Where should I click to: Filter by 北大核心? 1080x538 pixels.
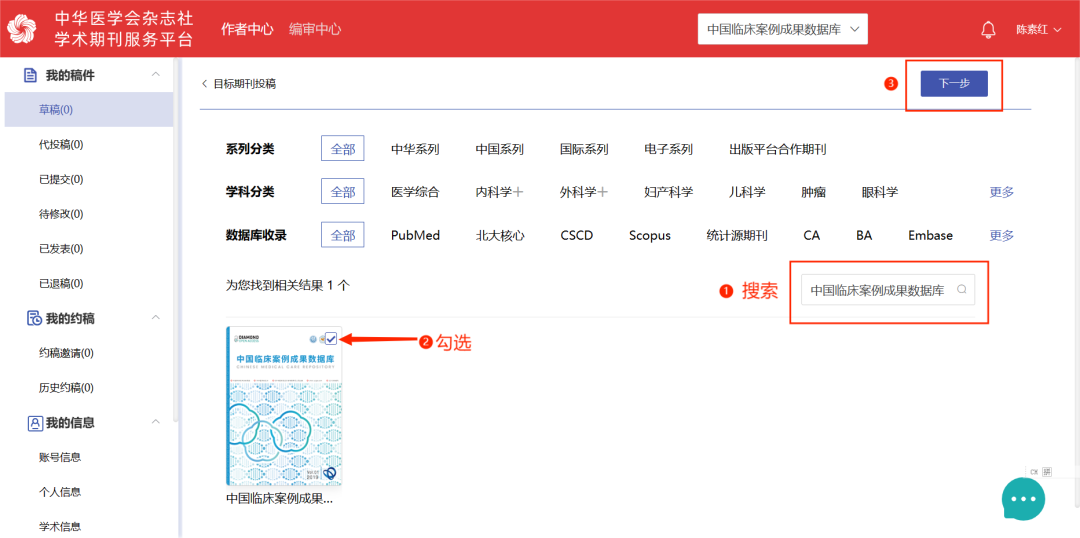click(x=499, y=236)
